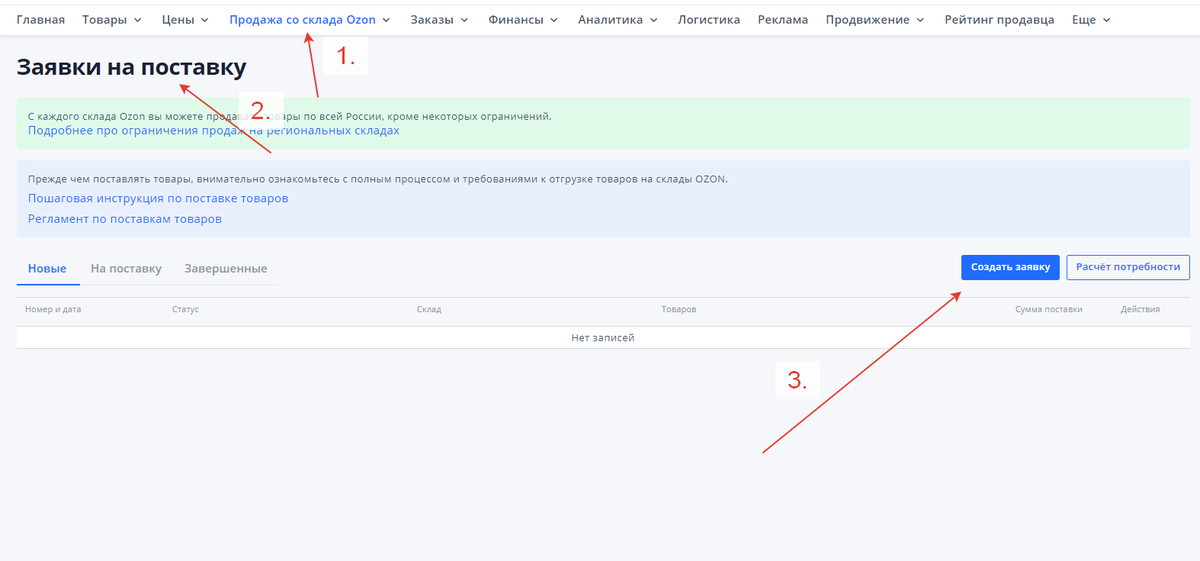Expand the Аналитика dropdown menu
Screen dimensions: 1200x561
coord(618,20)
